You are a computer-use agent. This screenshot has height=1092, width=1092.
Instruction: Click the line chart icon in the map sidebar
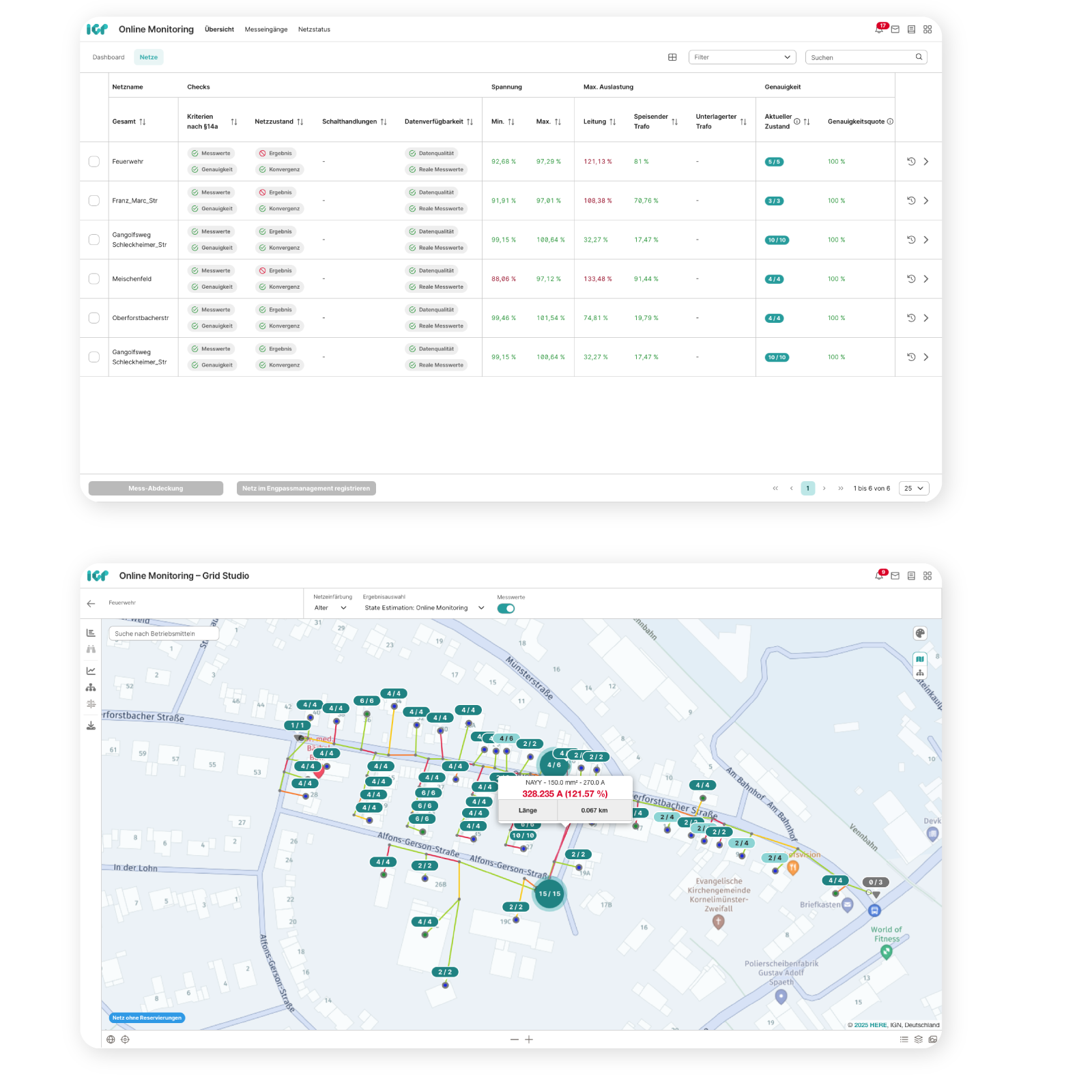(91, 671)
